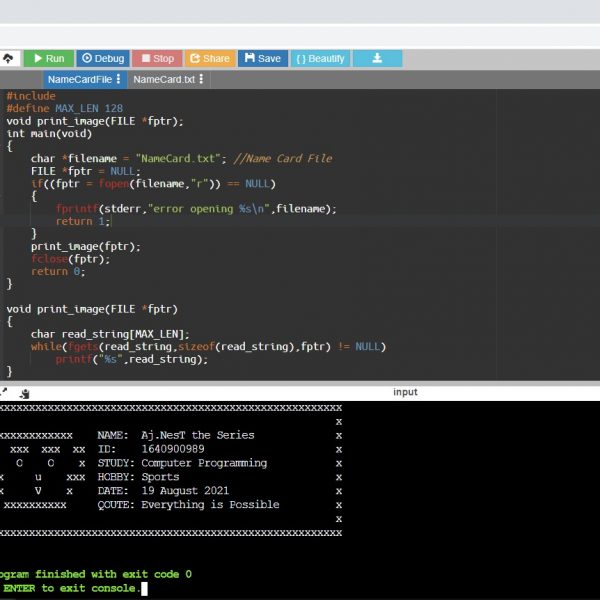The height and width of the screenshot is (600, 600).
Task: Start the Debug session
Action: [102, 59]
